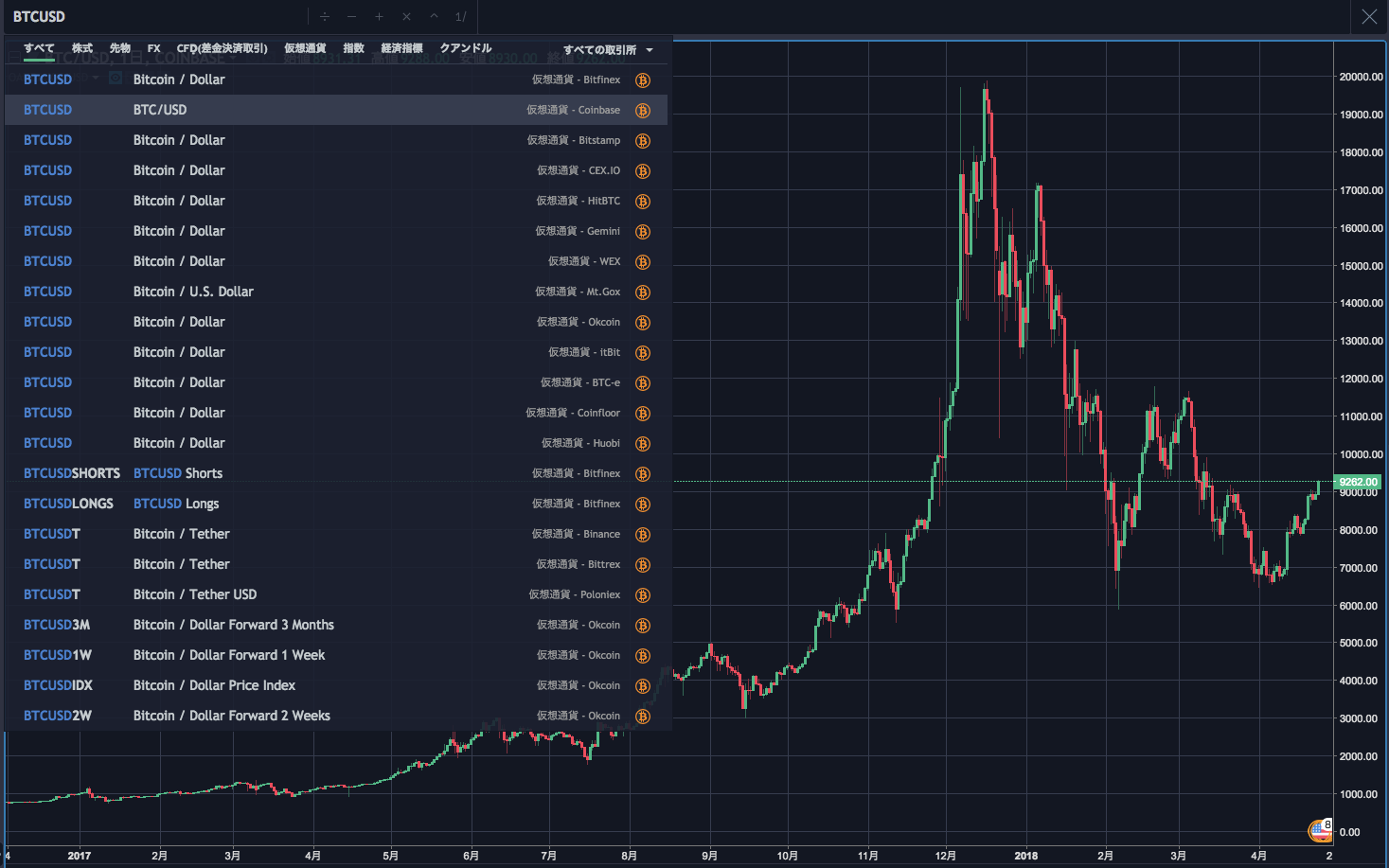
Task: Select BTCUSD Longs on Bitfinex
Action: pos(336,504)
